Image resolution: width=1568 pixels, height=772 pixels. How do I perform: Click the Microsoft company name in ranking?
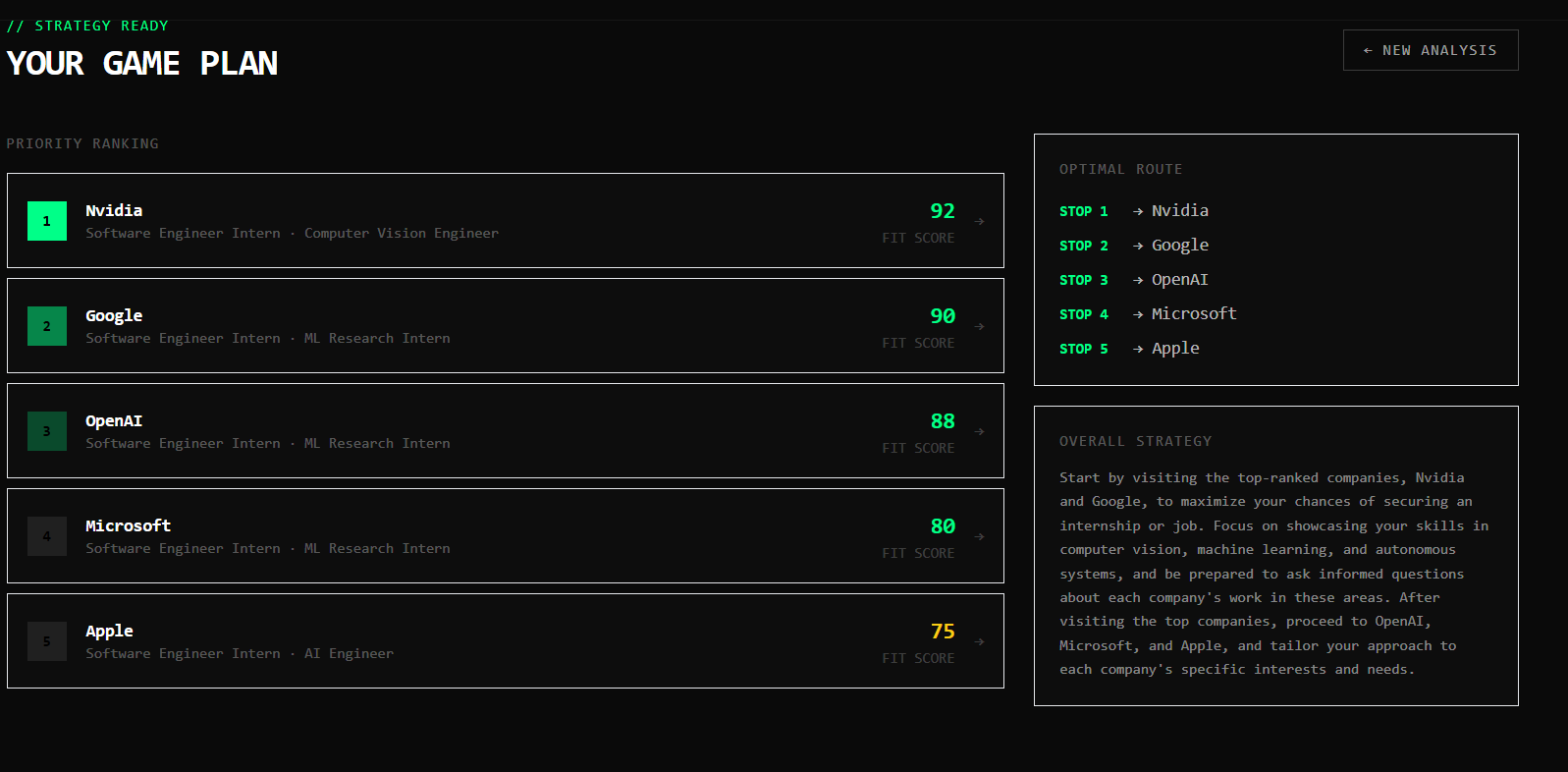(x=128, y=526)
